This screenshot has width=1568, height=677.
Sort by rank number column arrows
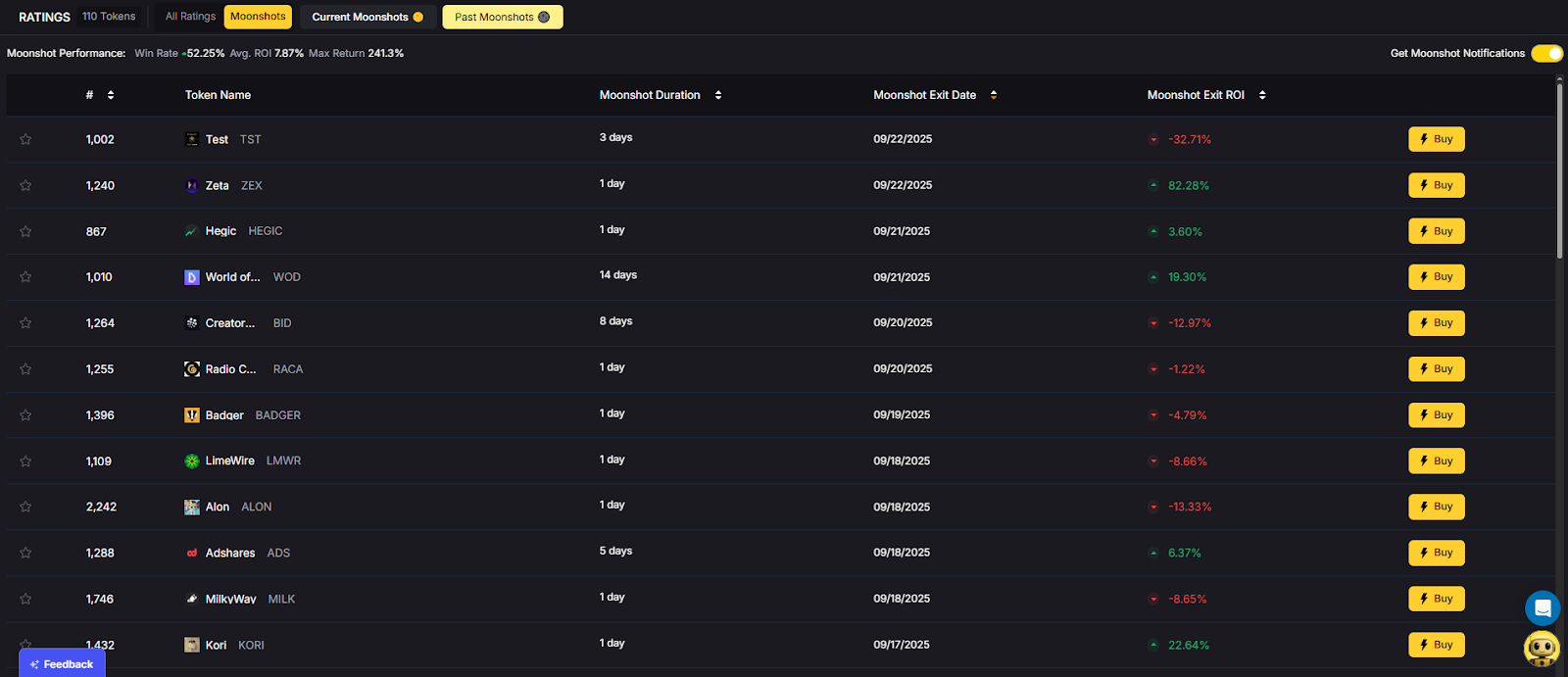pyautogui.click(x=111, y=95)
